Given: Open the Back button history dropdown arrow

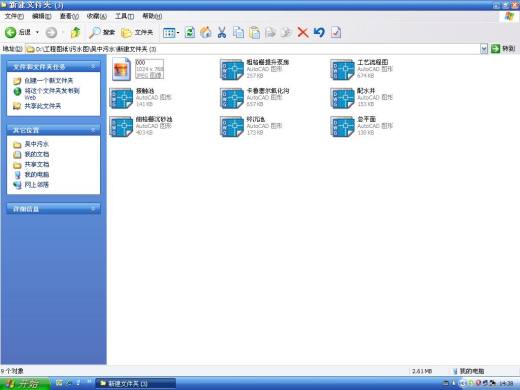Looking at the screenshot, I should [x=37, y=32].
